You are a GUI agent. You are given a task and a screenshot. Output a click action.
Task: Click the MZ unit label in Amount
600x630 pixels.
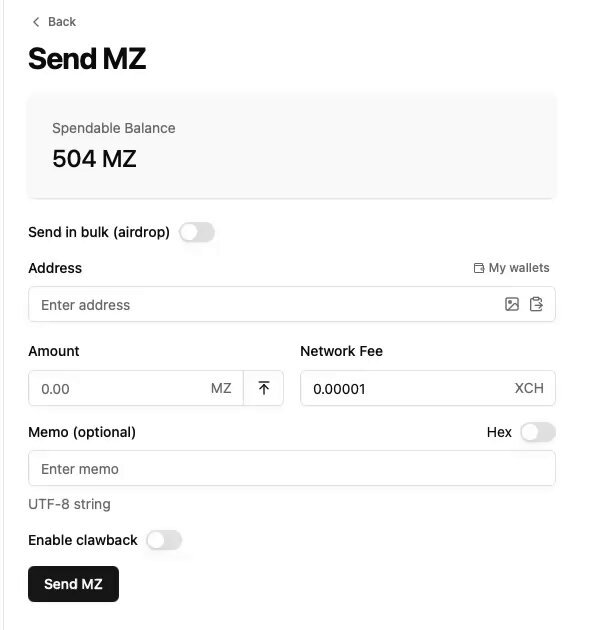221,388
